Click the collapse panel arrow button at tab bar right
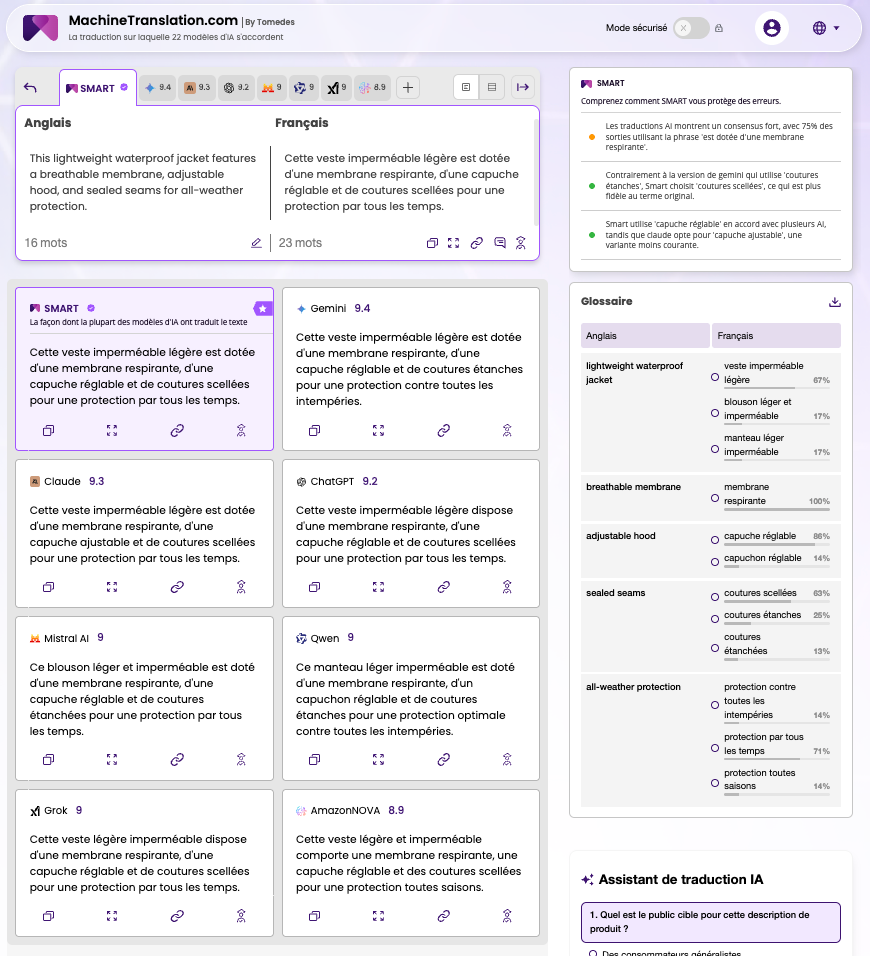Viewport: 870px width, 956px height. 522,88
